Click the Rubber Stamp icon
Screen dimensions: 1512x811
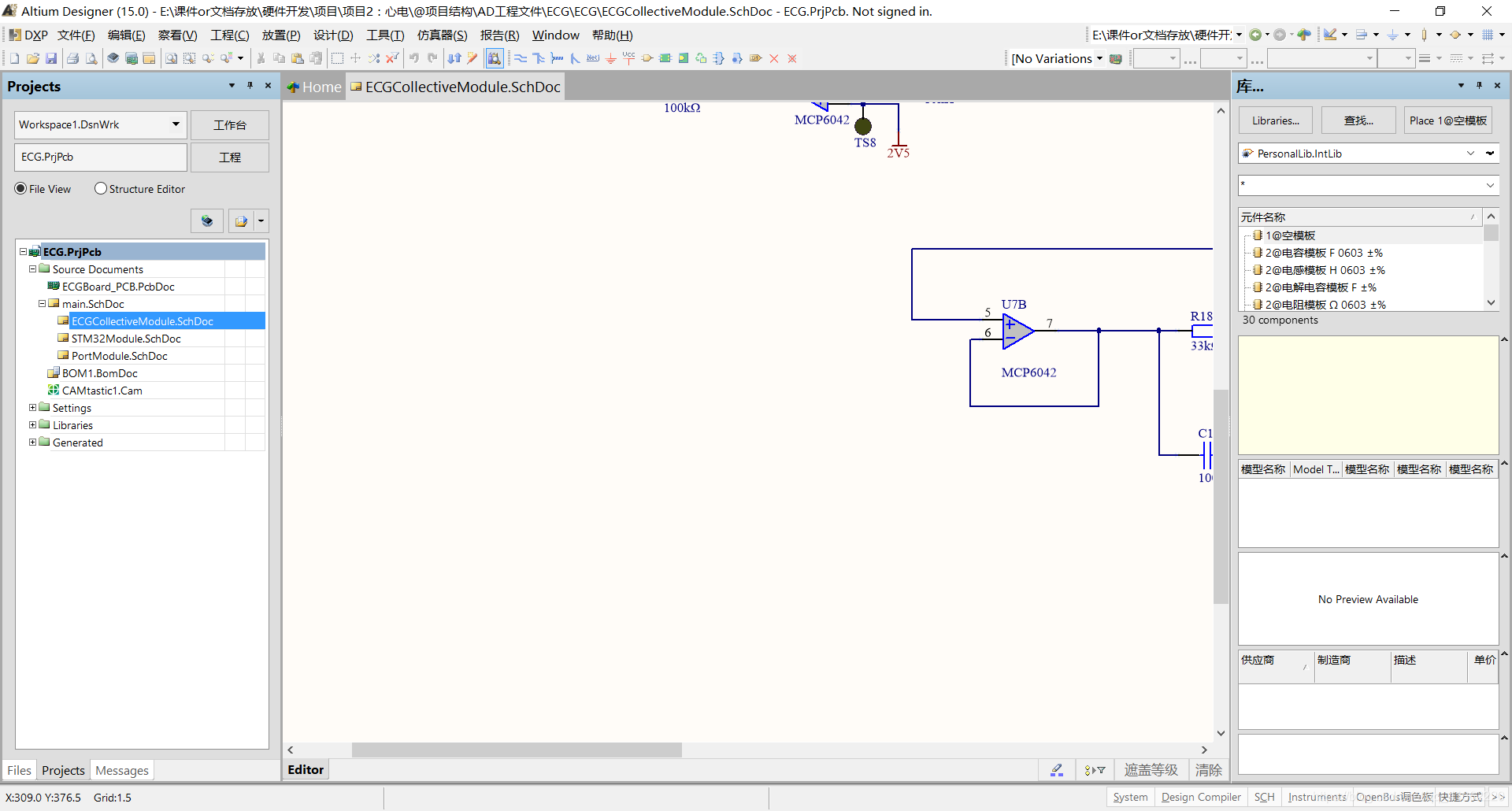(316, 58)
